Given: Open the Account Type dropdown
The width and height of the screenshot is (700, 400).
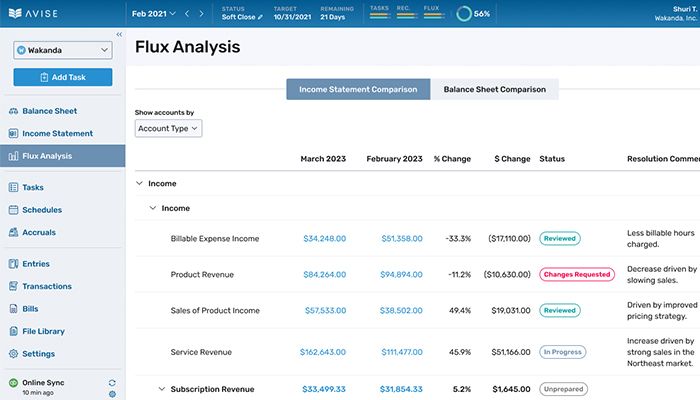Looking at the screenshot, I should coord(168,128).
